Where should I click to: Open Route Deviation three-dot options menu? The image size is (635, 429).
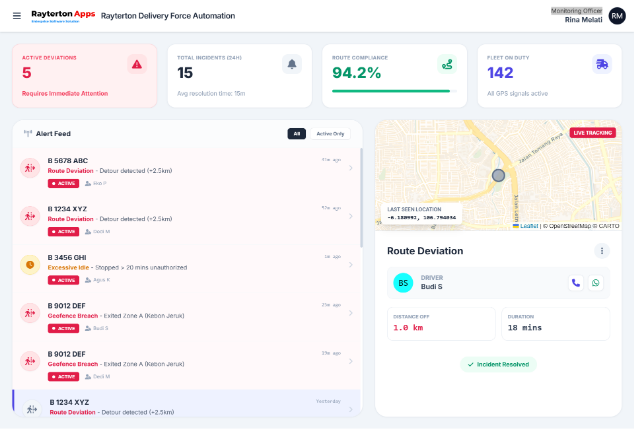(602, 251)
